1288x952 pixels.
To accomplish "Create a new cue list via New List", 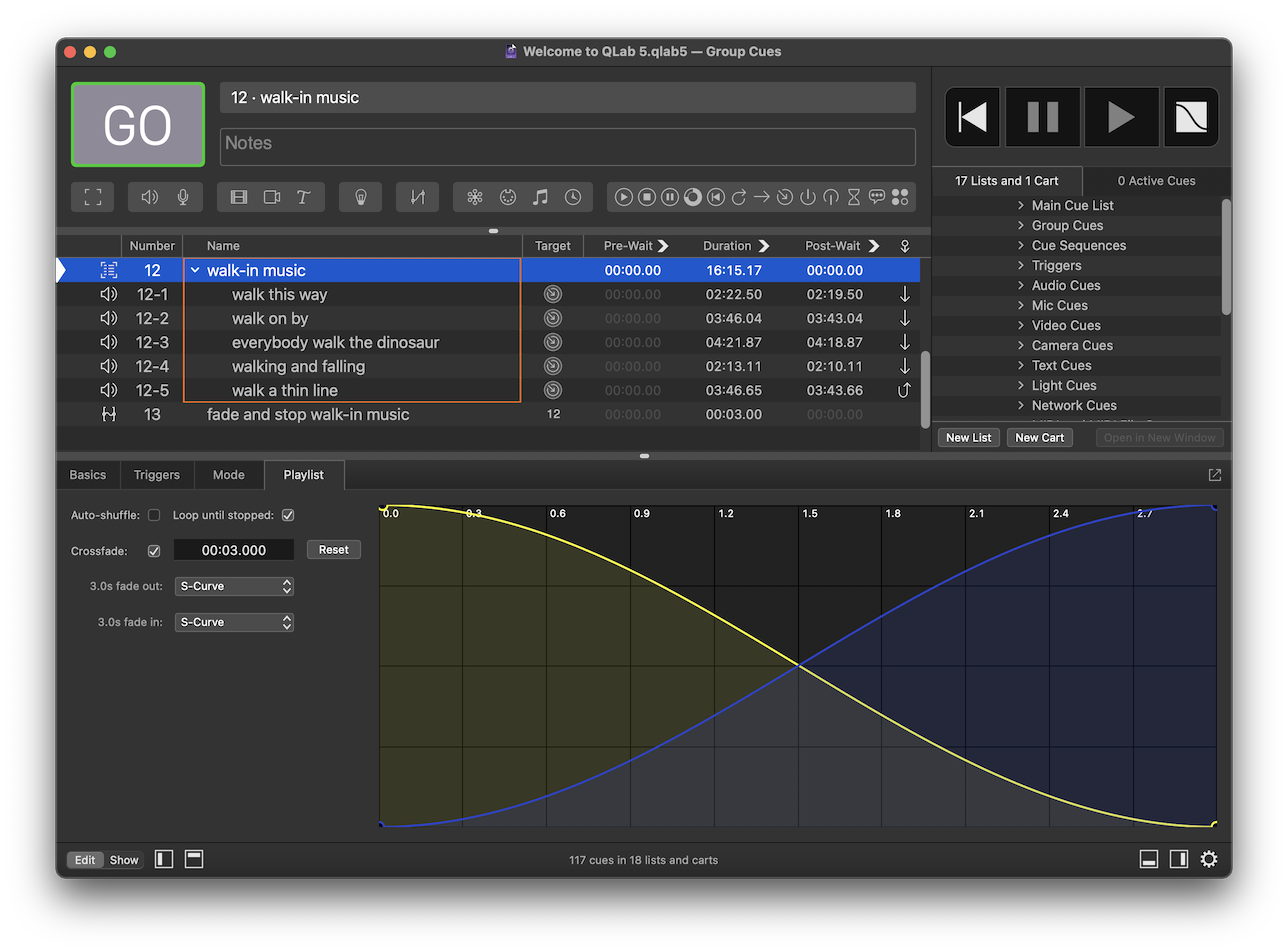I will point(967,437).
